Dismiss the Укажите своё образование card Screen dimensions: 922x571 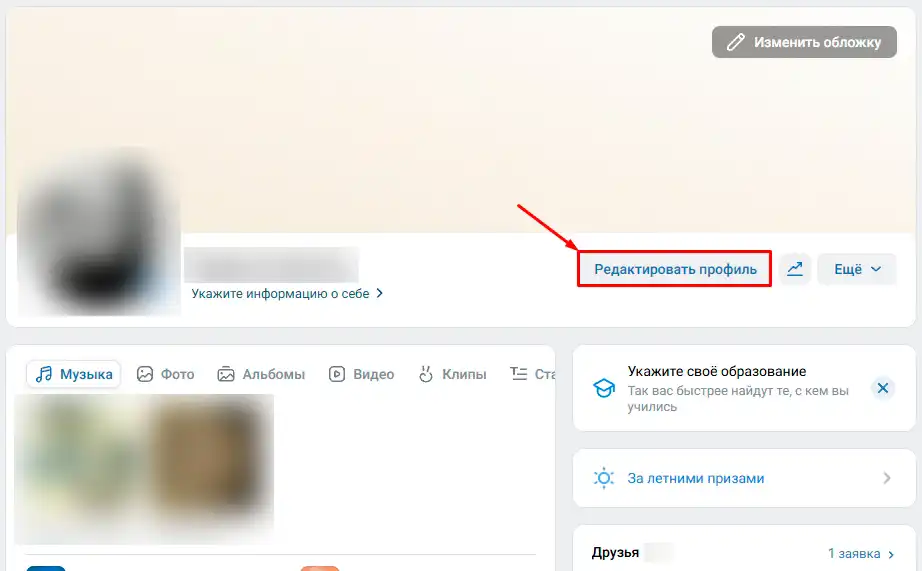pyautogui.click(x=883, y=388)
